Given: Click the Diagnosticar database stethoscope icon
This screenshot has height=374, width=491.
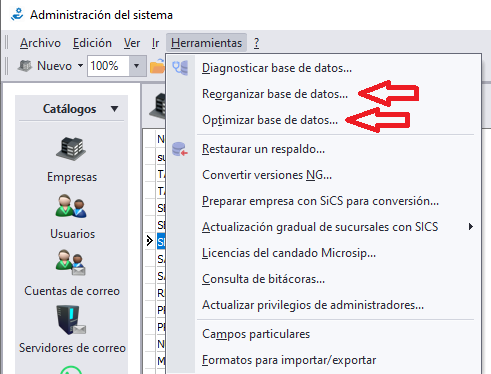Looking at the screenshot, I should pos(180,68).
